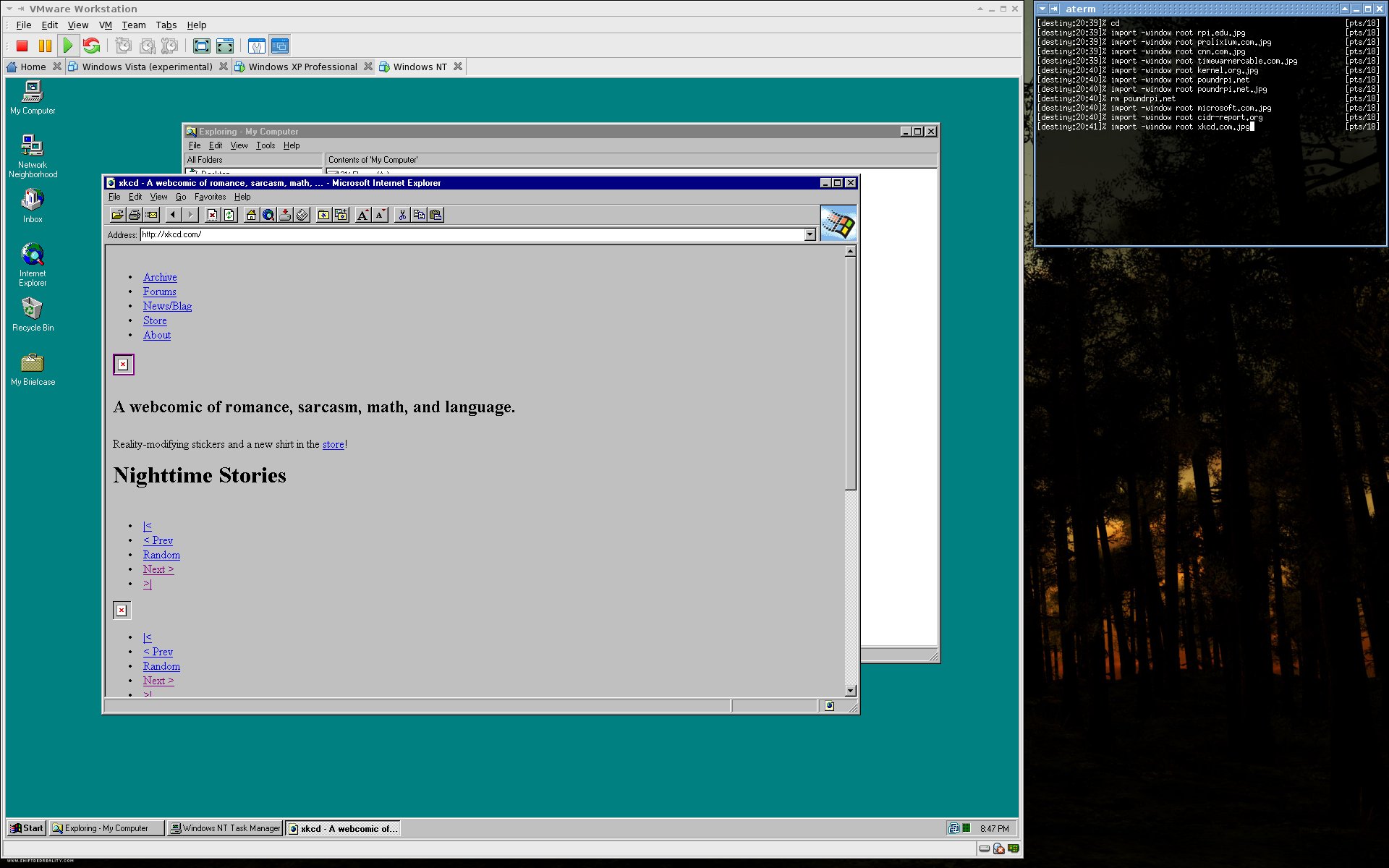
Task: Click the Forward arrow in Internet Explorer
Action: click(190, 215)
